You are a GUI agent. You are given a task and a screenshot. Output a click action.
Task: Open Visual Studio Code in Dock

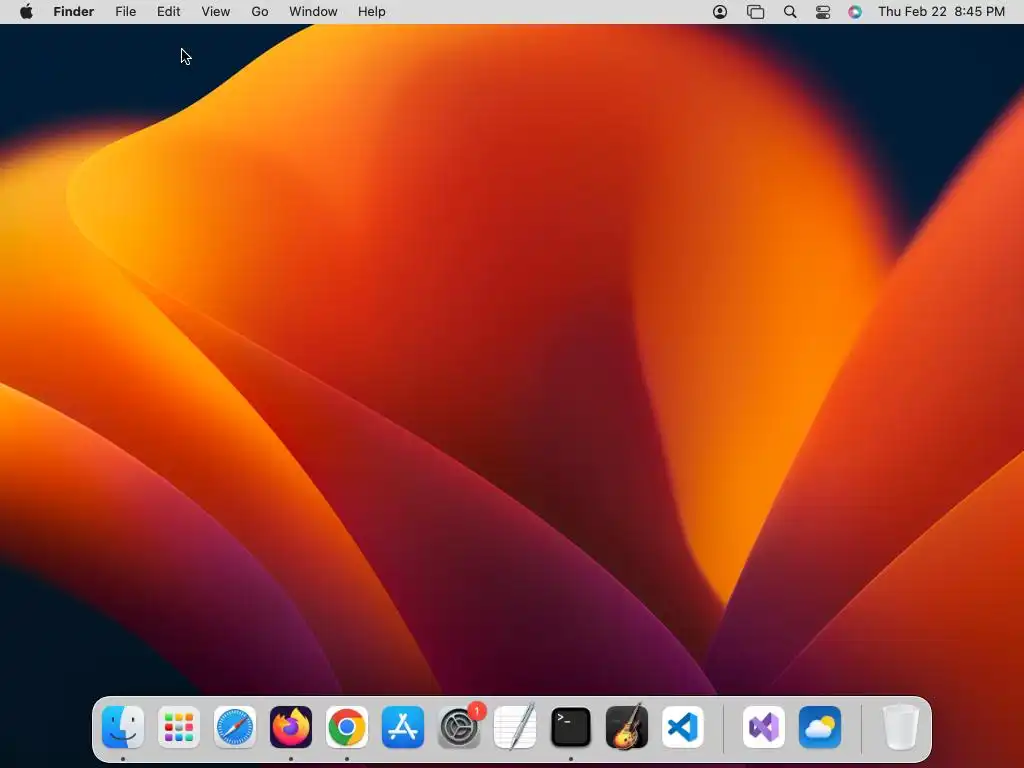[683, 727]
